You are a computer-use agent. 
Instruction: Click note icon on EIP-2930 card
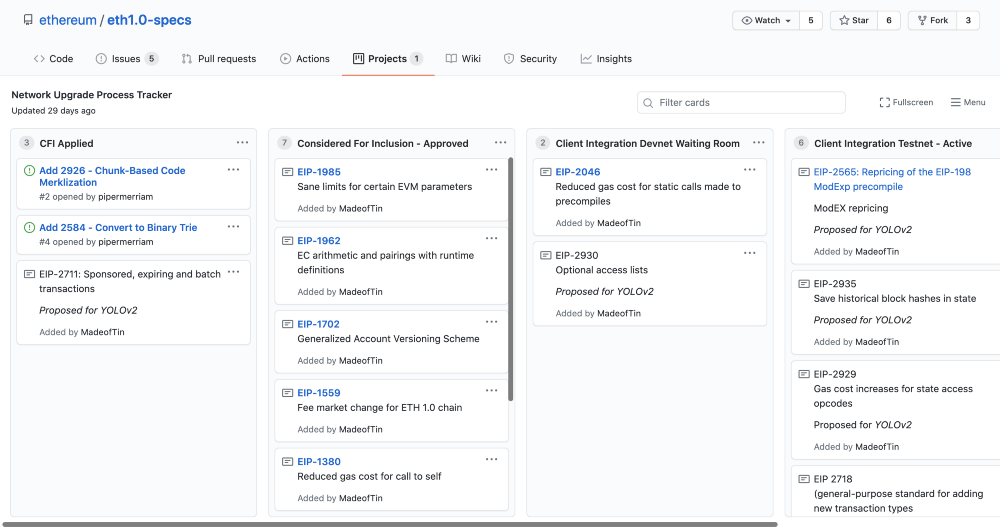[x=546, y=256]
